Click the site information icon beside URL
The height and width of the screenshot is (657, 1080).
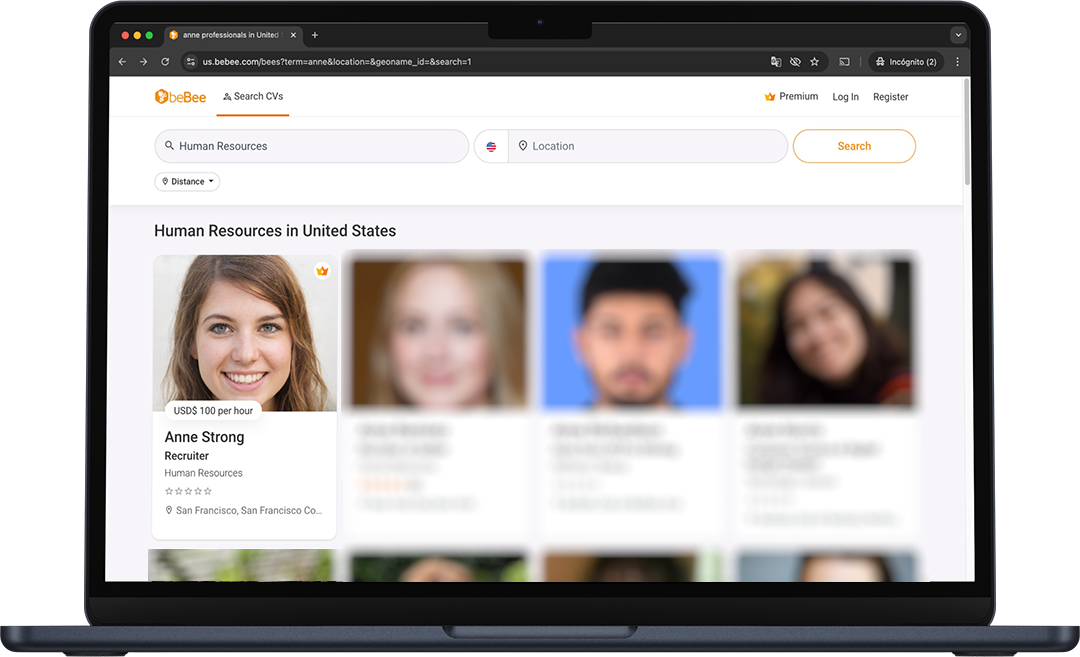[190, 62]
